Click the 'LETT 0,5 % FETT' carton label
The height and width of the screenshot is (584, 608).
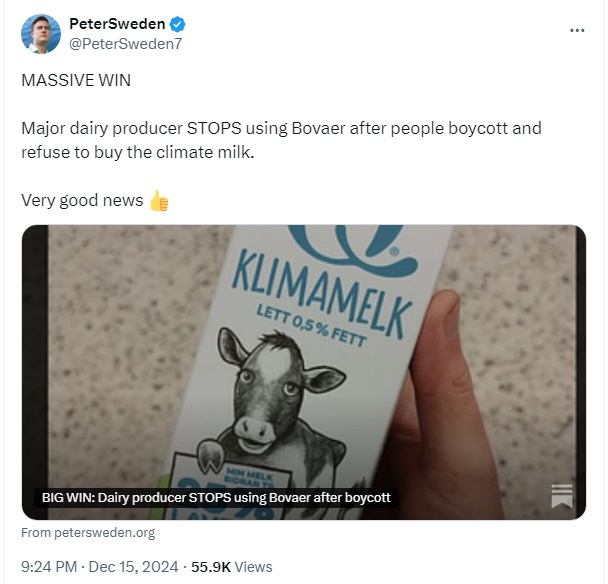[311, 325]
